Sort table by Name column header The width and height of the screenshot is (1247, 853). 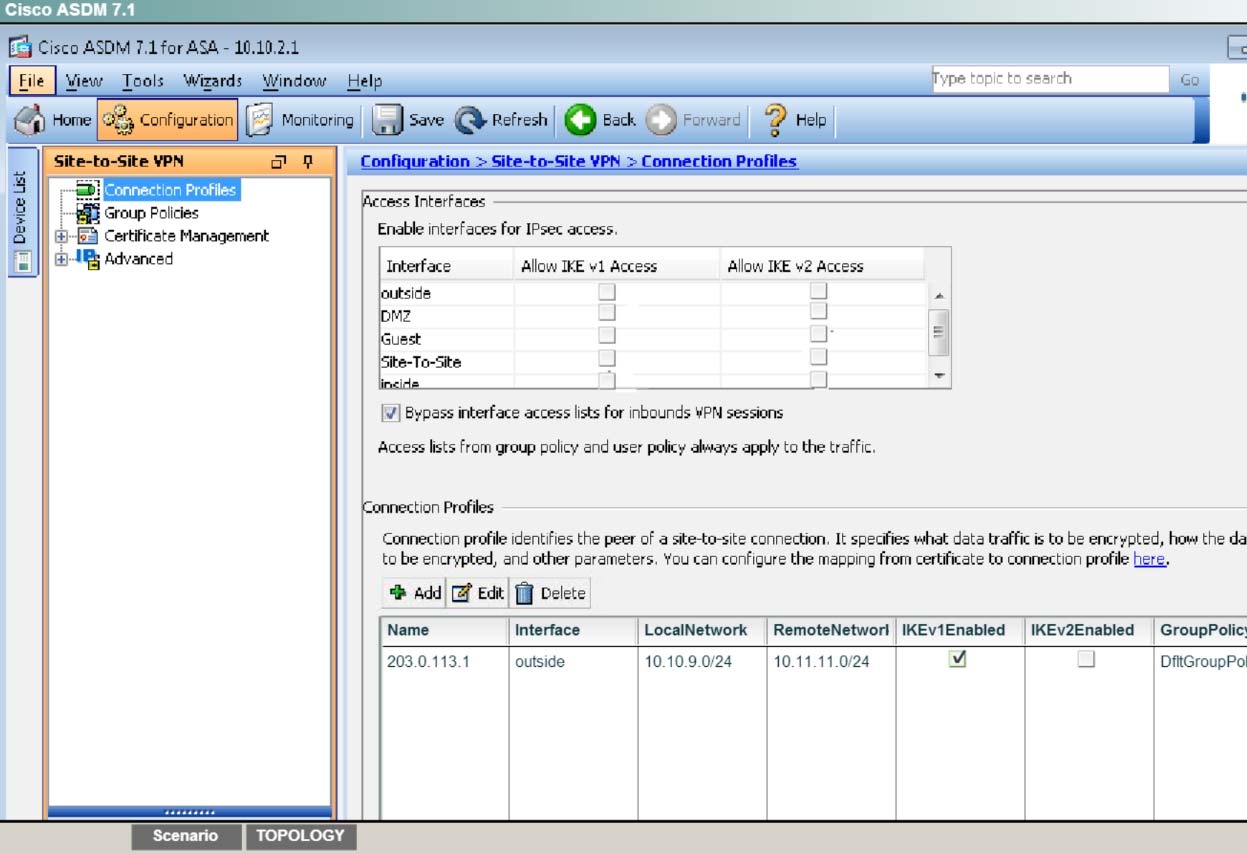click(444, 630)
